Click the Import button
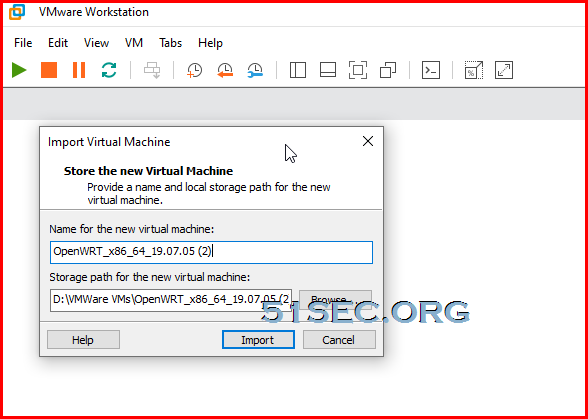Image resolution: width=588 pixels, height=419 pixels. tap(258, 340)
